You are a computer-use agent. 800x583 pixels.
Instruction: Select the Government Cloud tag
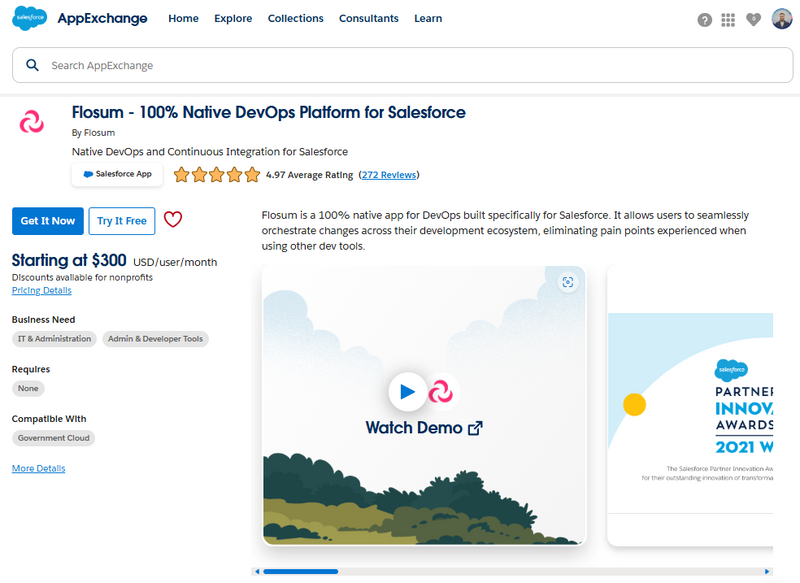[54, 438]
